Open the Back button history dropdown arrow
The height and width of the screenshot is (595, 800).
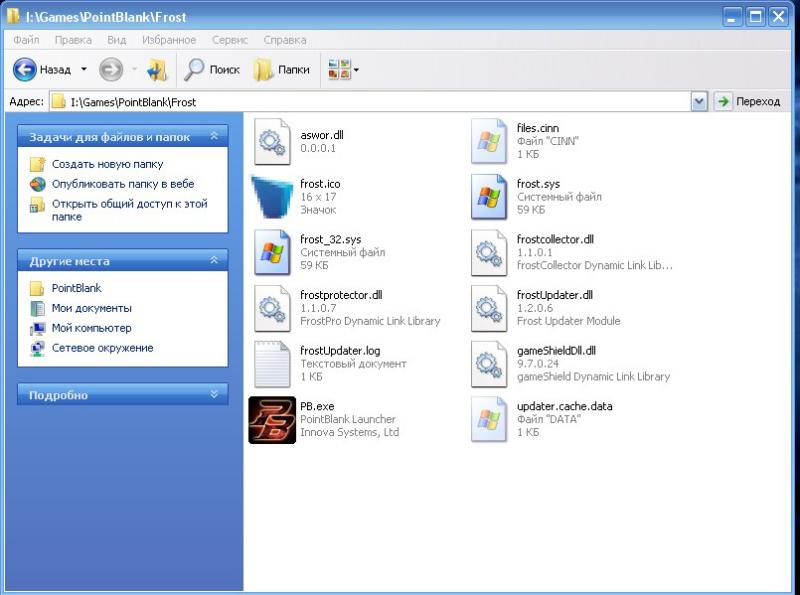[x=84, y=70]
